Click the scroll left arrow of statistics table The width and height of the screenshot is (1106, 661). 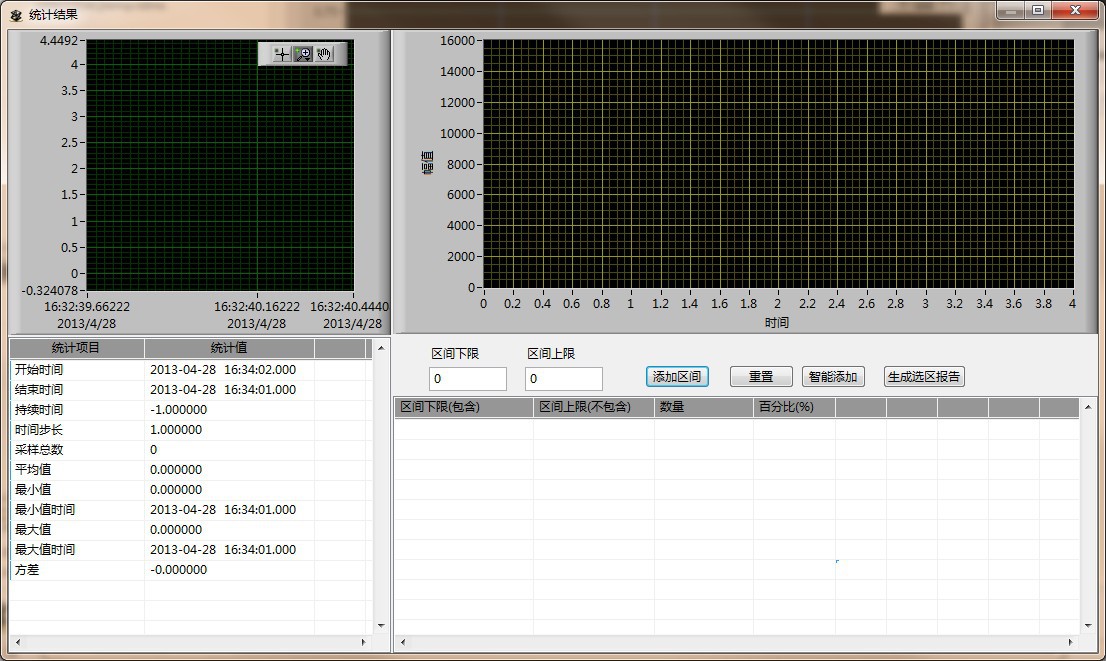pyautogui.click(x=18, y=642)
